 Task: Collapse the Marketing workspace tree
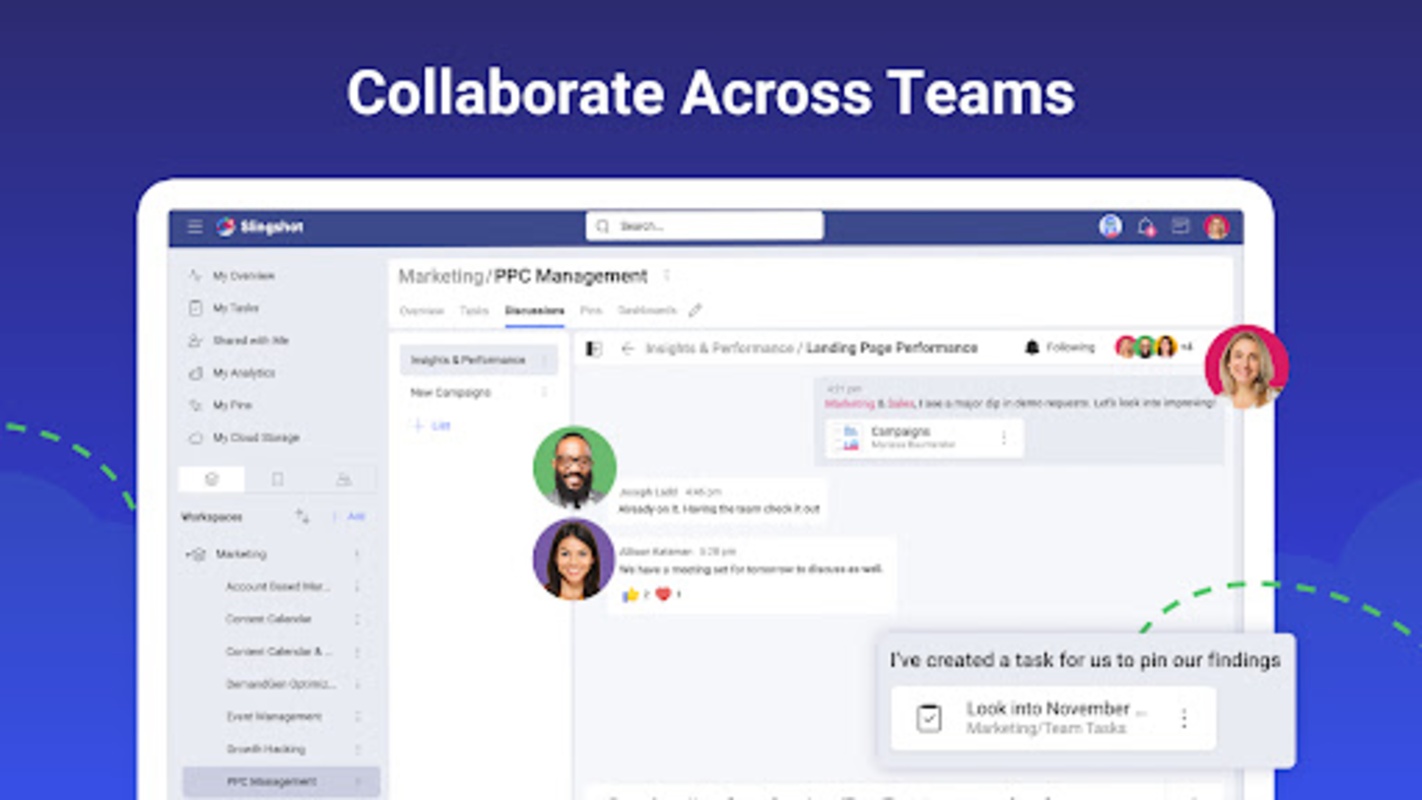pyautogui.click(x=188, y=554)
